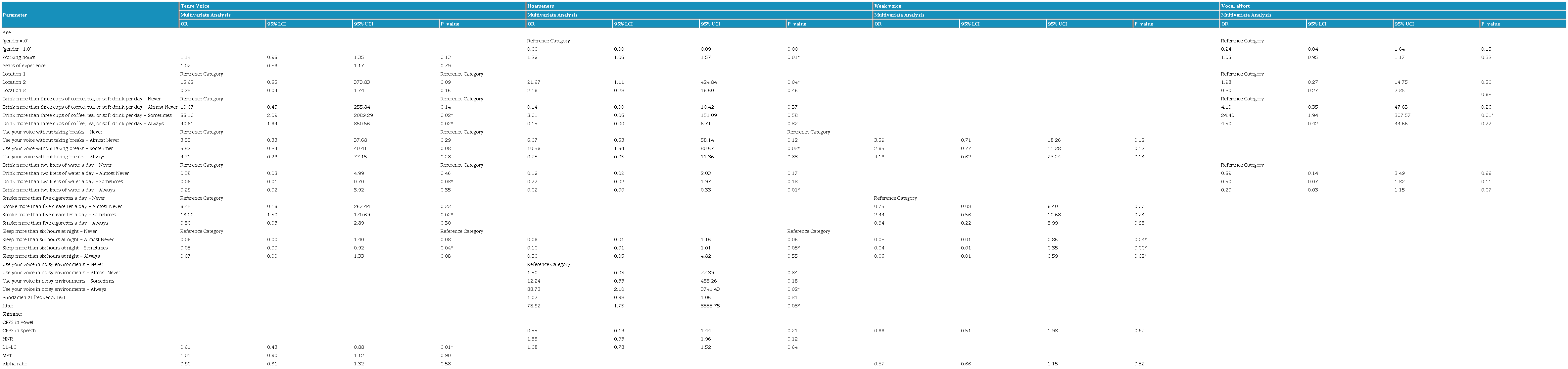1568x369 pixels.
Task: Select the Shimmer row label
Action: click(12, 314)
